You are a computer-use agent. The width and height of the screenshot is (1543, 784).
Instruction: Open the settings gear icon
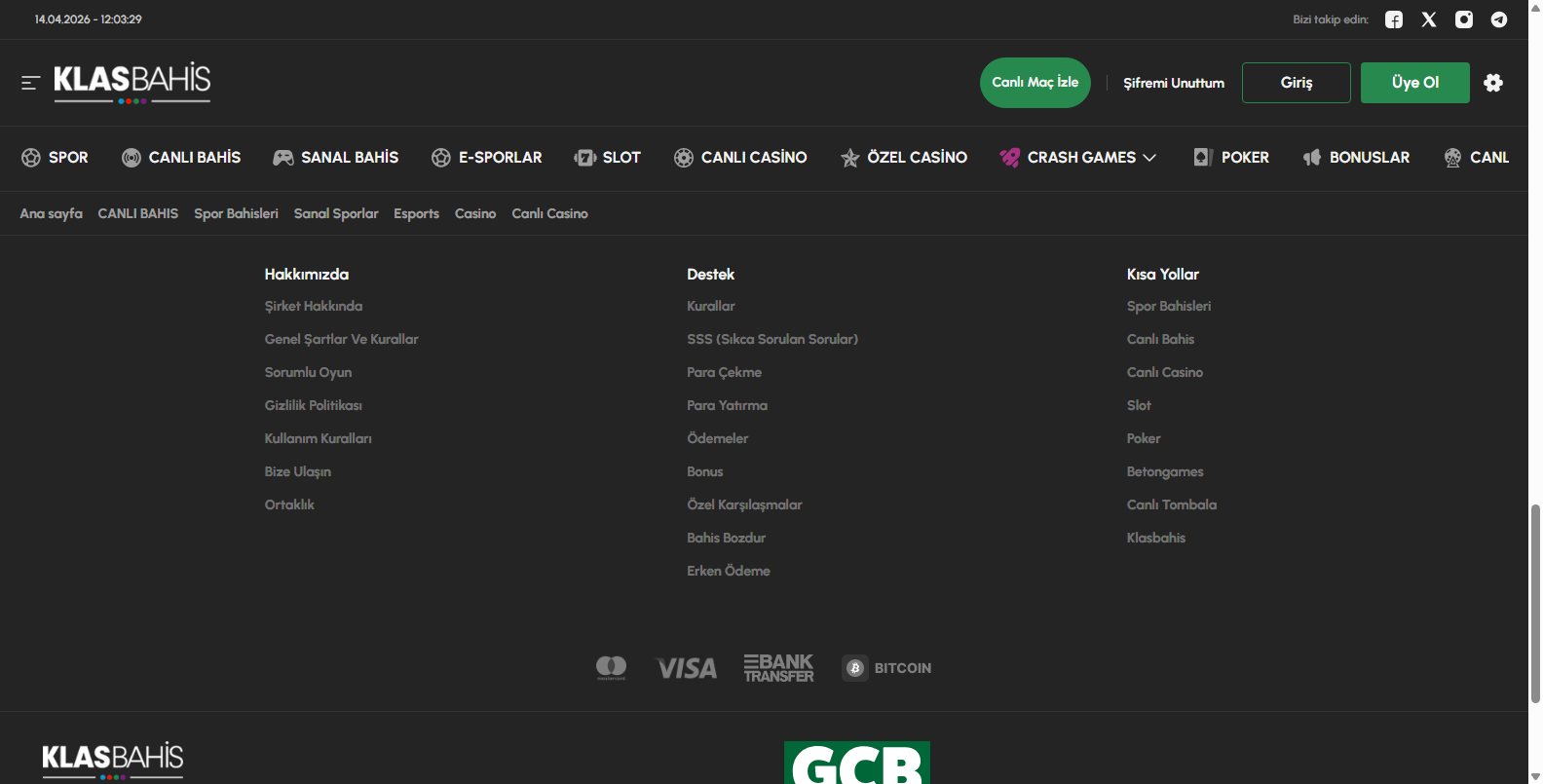click(1493, 83)
